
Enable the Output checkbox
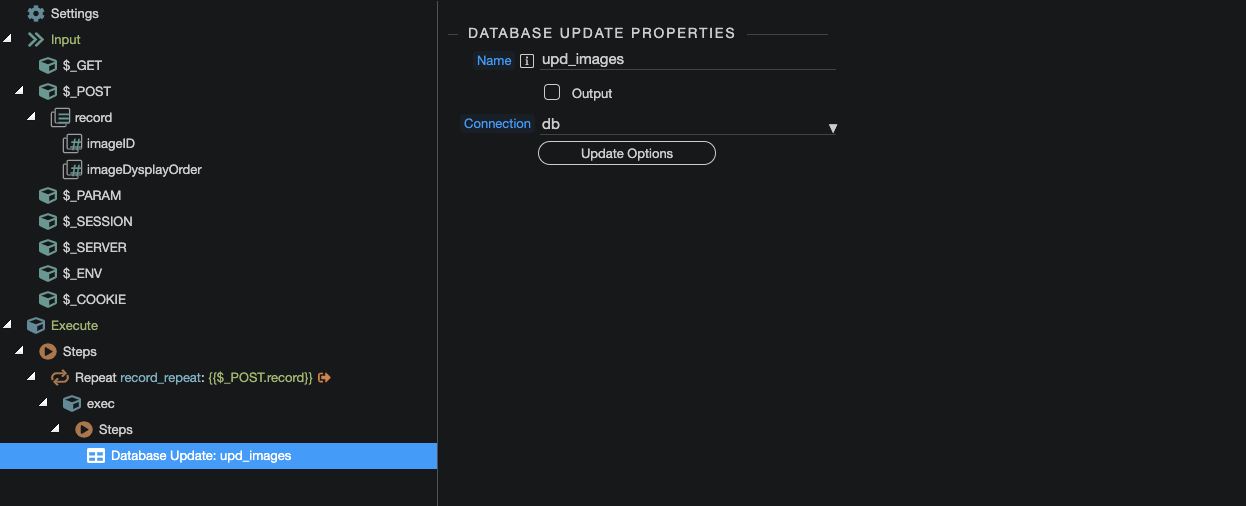coord(552,93)
